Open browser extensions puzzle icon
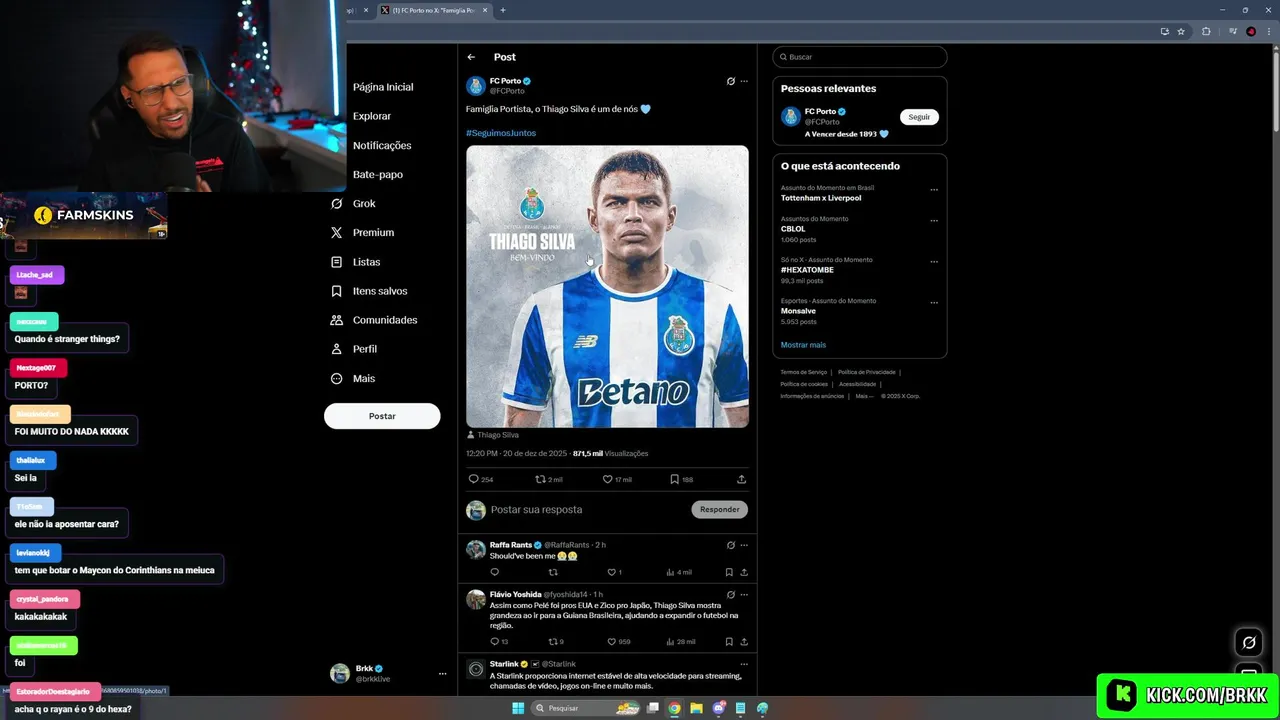 click(1206, 31)
